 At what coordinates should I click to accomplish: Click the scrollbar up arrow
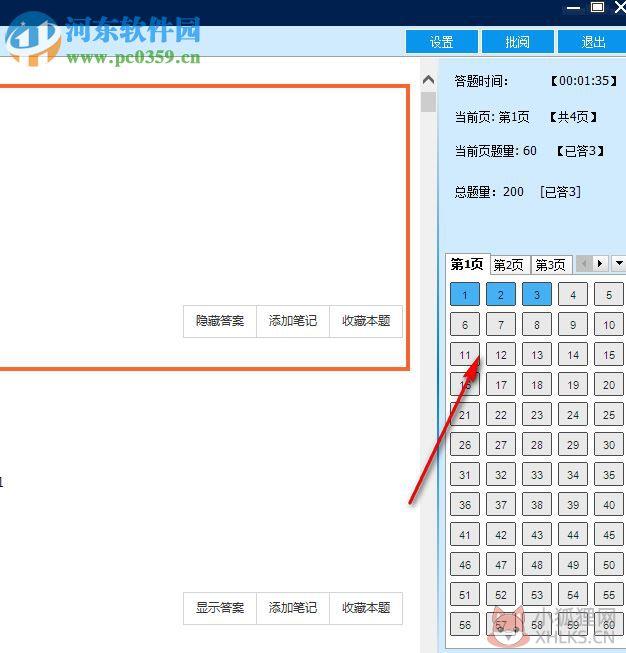pyautogui.click(x=429, y=80)
